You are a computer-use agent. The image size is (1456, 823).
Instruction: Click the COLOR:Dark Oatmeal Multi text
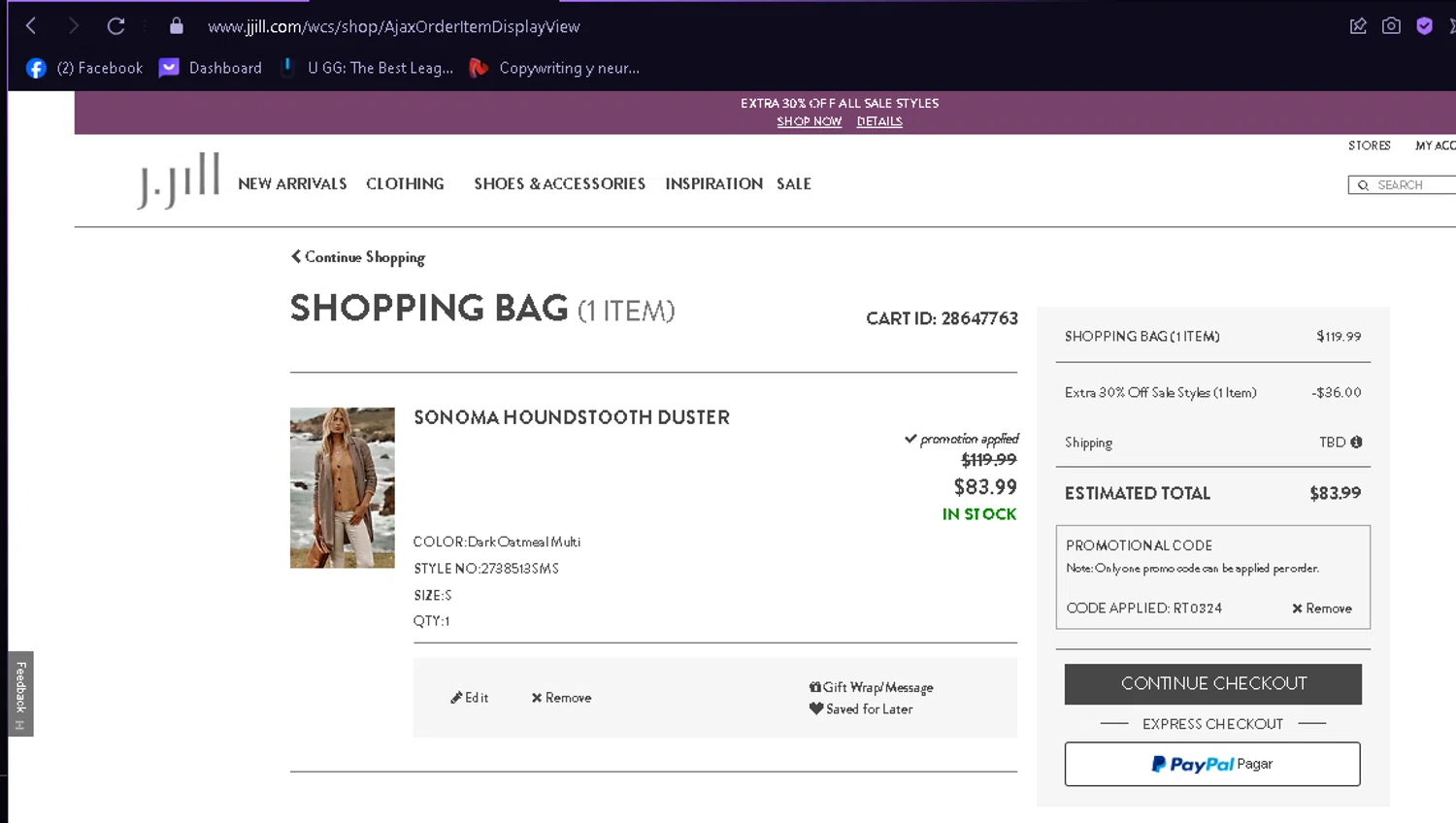[497, 542]
